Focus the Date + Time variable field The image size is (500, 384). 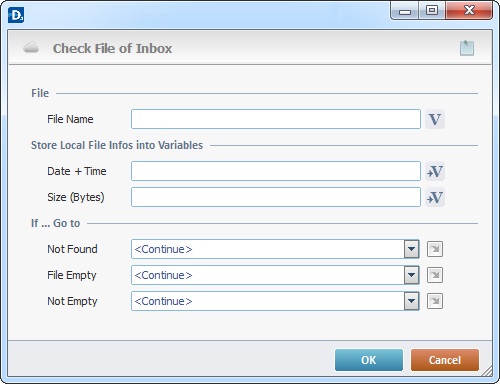click(276, 171)
